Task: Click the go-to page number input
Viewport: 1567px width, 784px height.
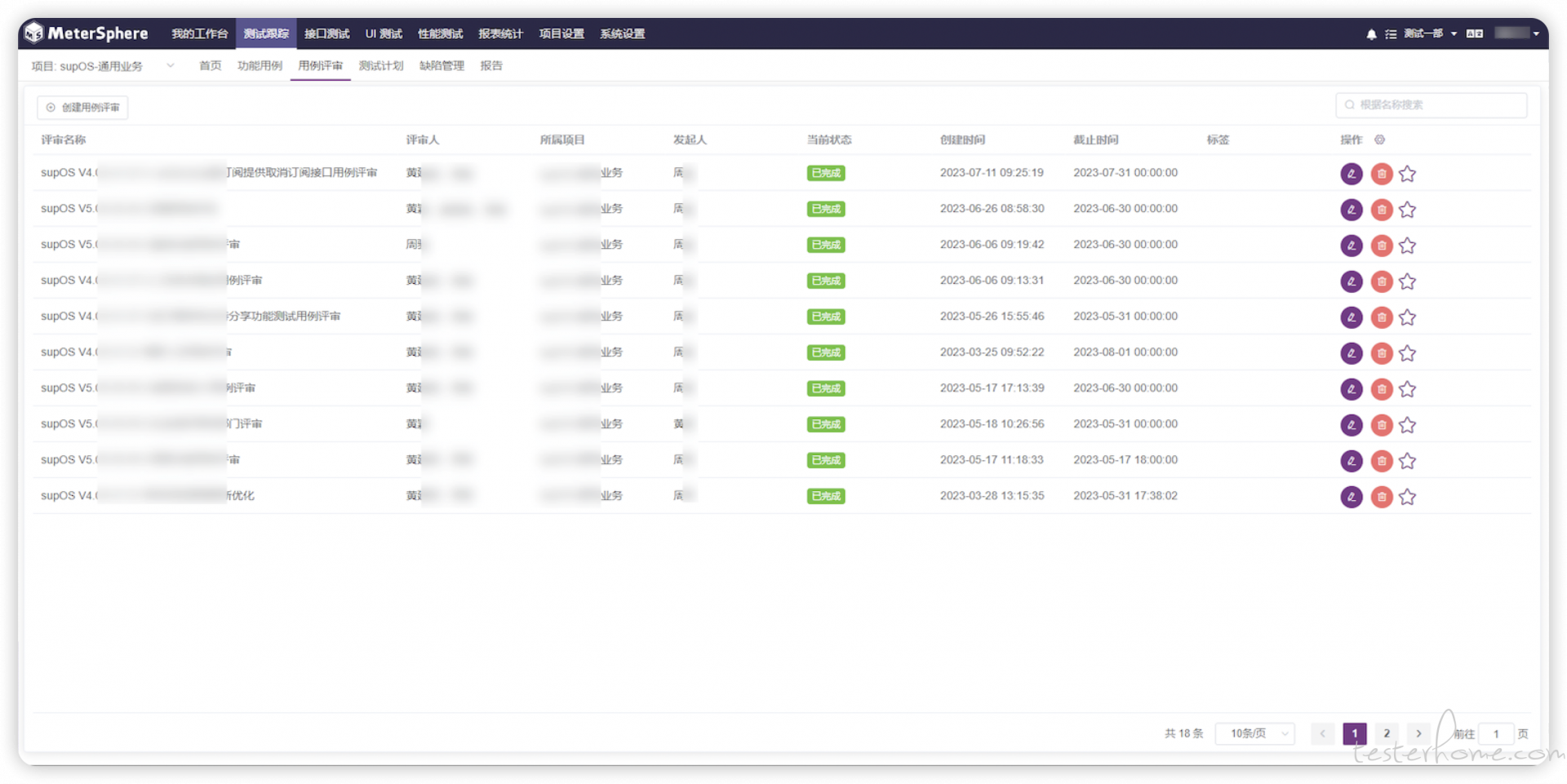Action: [x=1496, y=733]
